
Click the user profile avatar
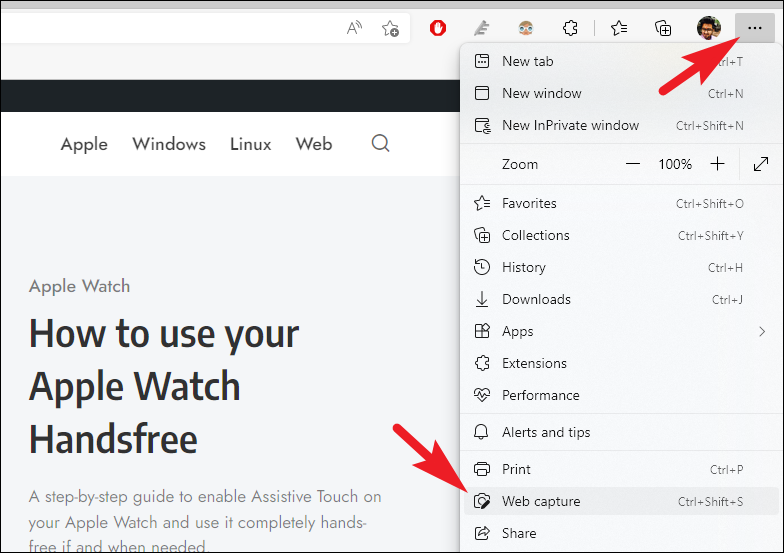pos(708,28)
